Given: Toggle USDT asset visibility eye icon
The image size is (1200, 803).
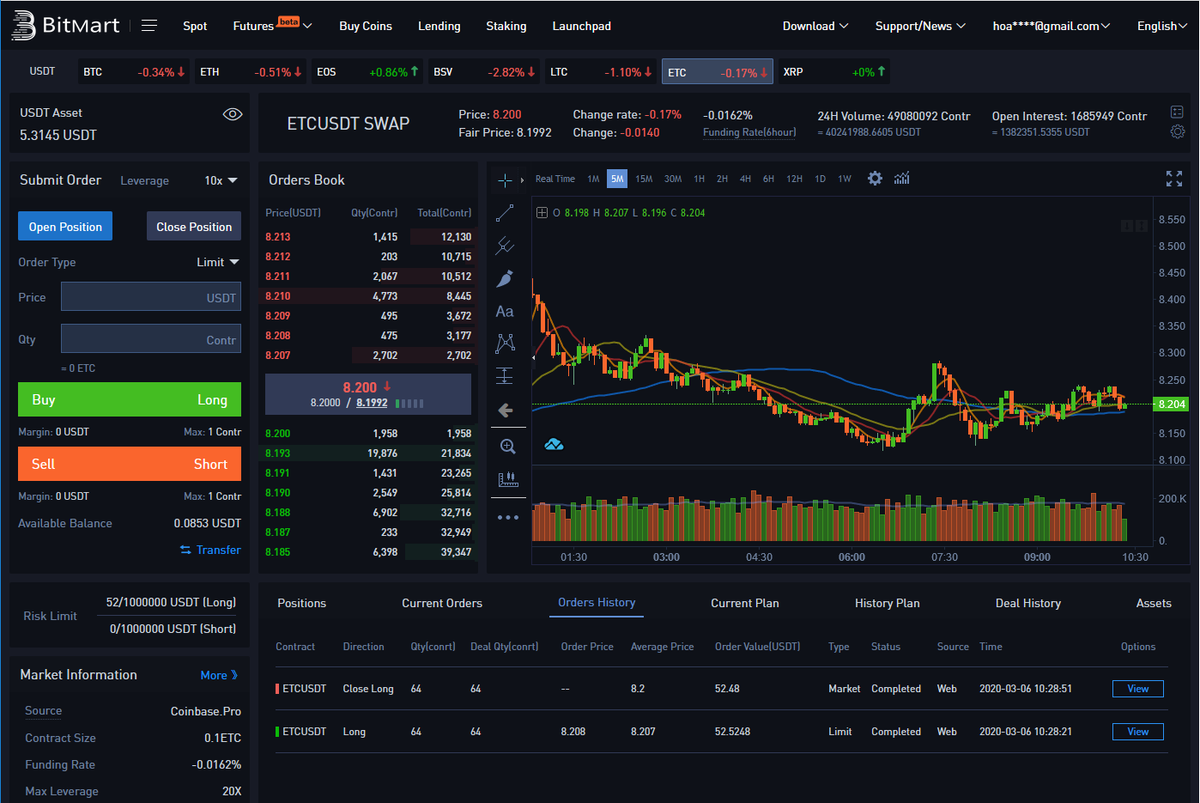Looking at the screenshot, I should [232, 115].
